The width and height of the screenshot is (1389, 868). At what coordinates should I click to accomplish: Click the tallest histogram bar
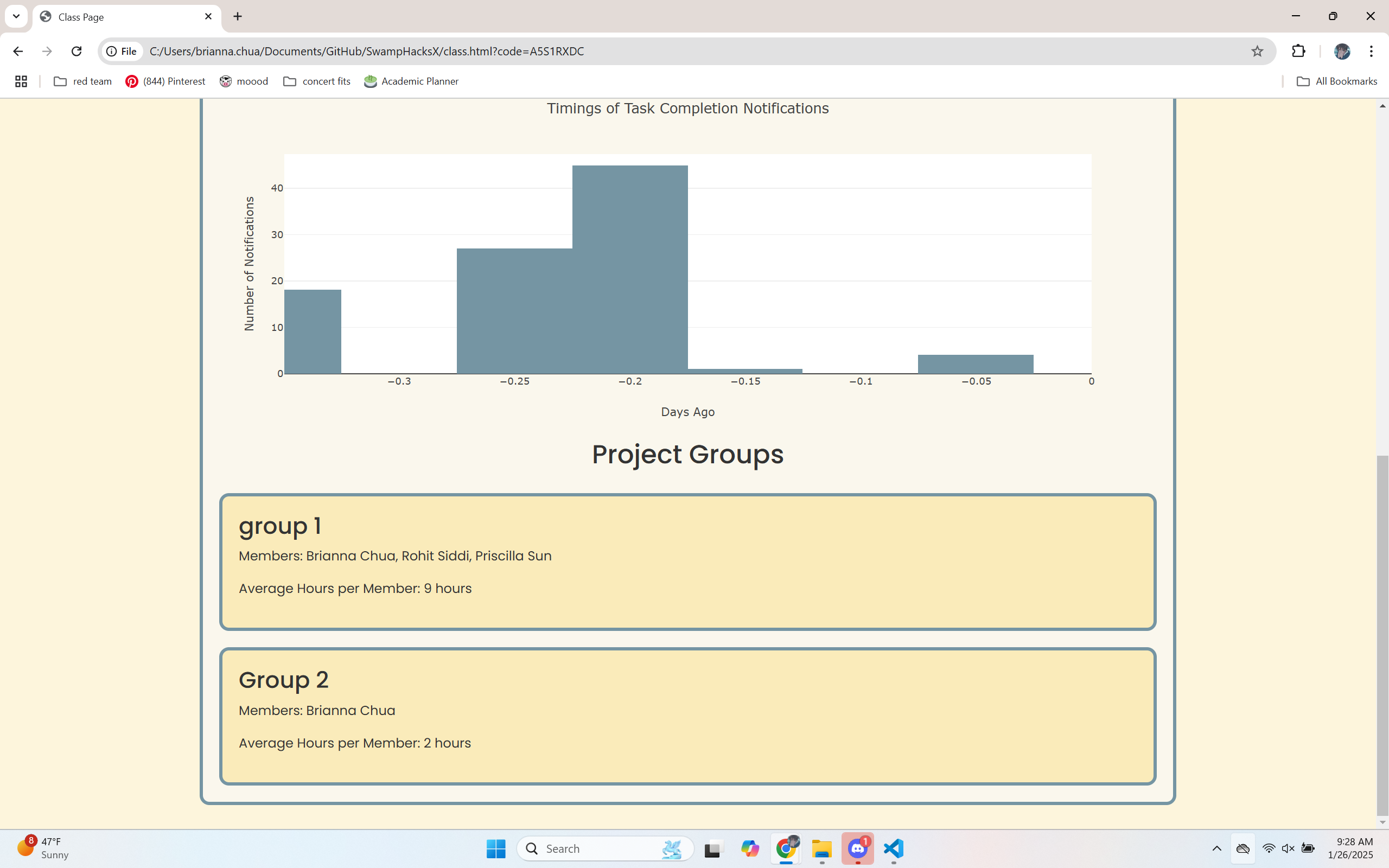click(x=629, y=270)
